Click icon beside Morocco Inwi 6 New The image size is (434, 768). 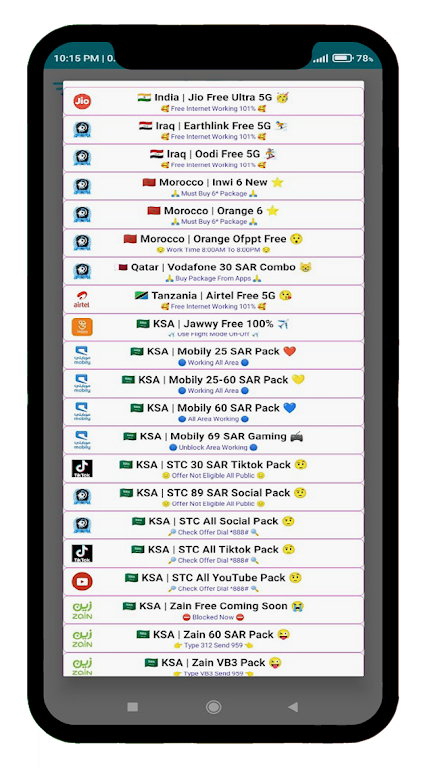tap(82, 186)
